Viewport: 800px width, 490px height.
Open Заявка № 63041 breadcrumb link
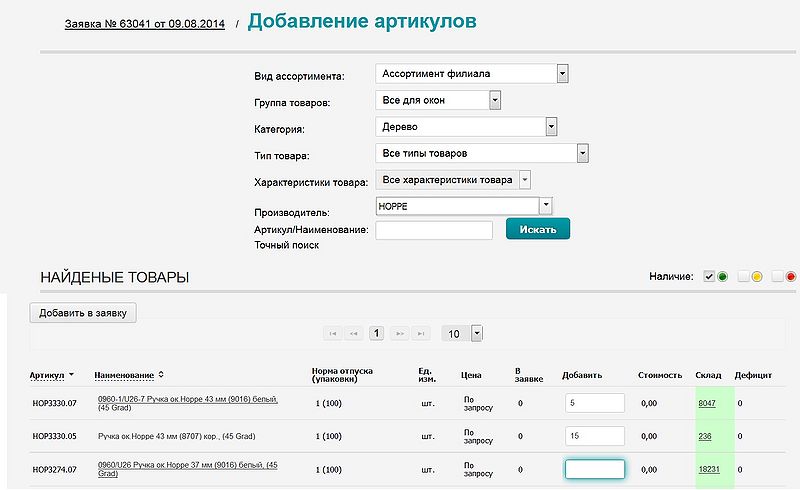(145, 22)
